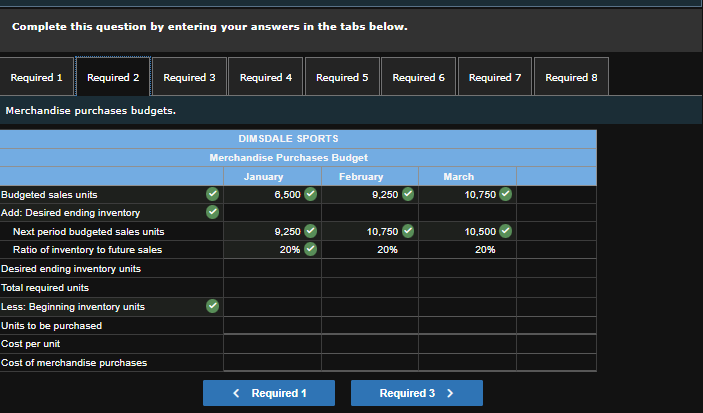
Task: Select the Required 2 tab
Action: point(113,77)
